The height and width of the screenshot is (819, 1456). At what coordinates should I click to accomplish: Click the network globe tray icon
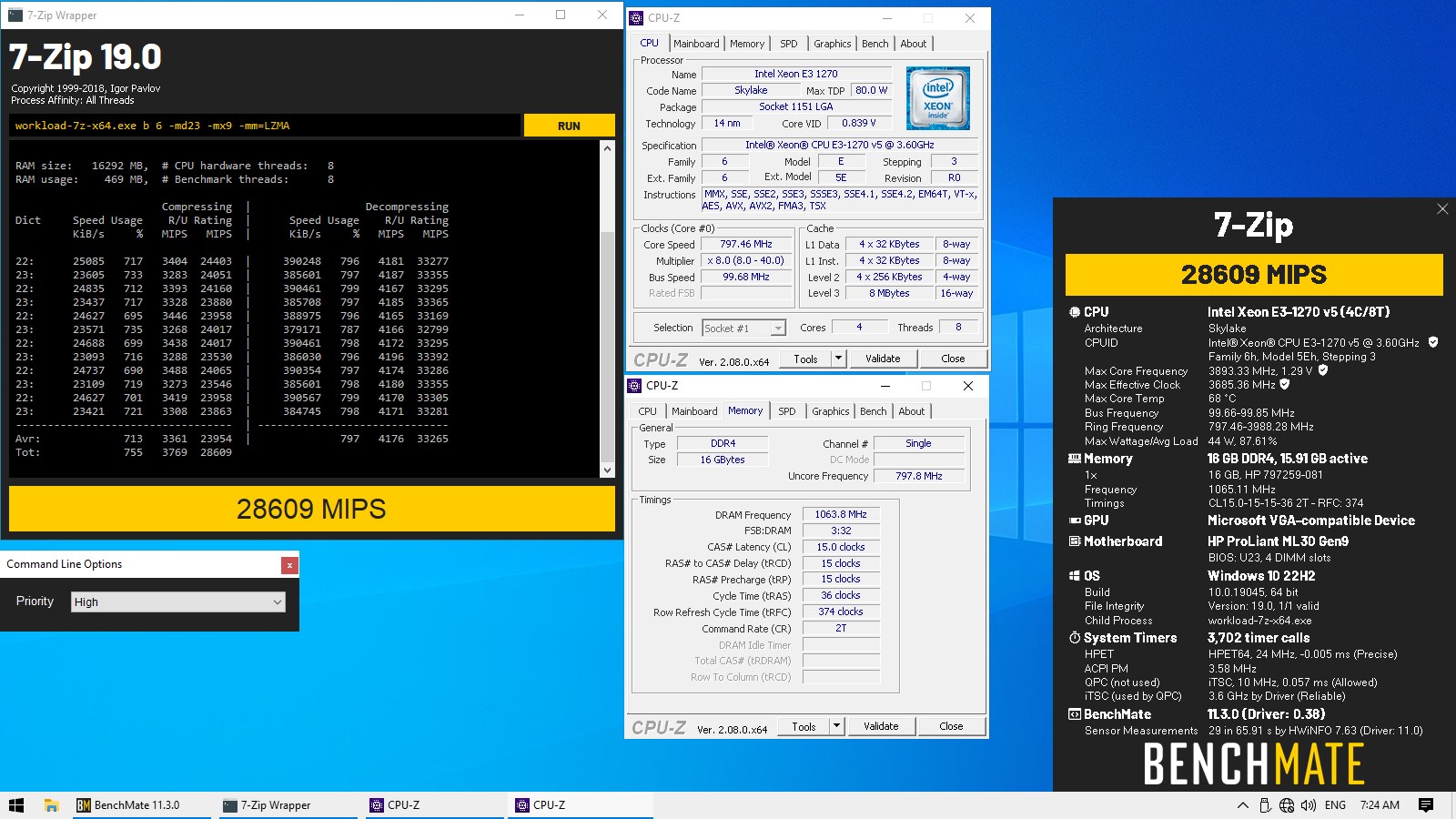coord(1287,805)
